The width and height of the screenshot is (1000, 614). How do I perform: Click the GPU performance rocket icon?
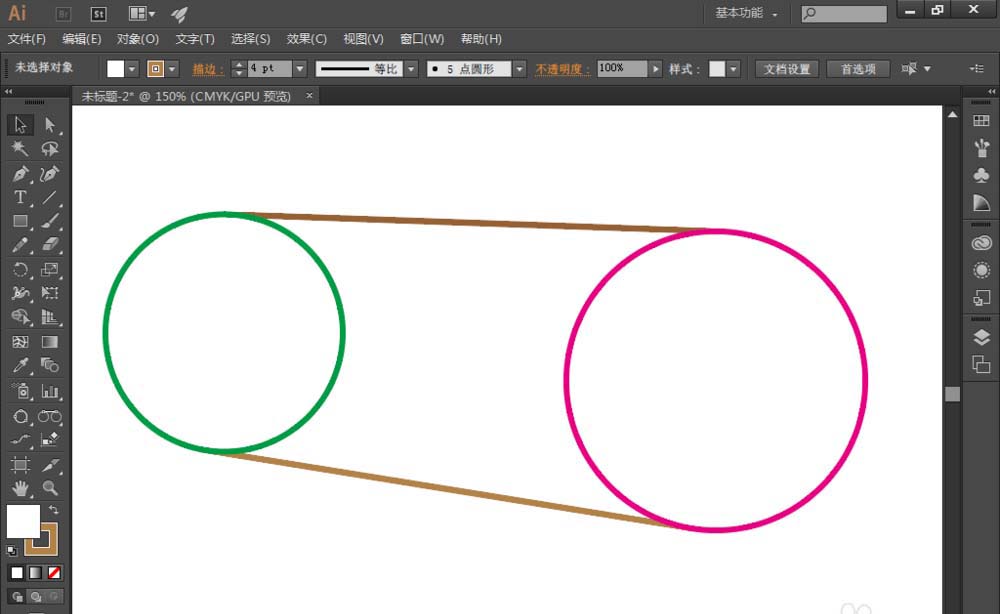[x=180, y=14]
